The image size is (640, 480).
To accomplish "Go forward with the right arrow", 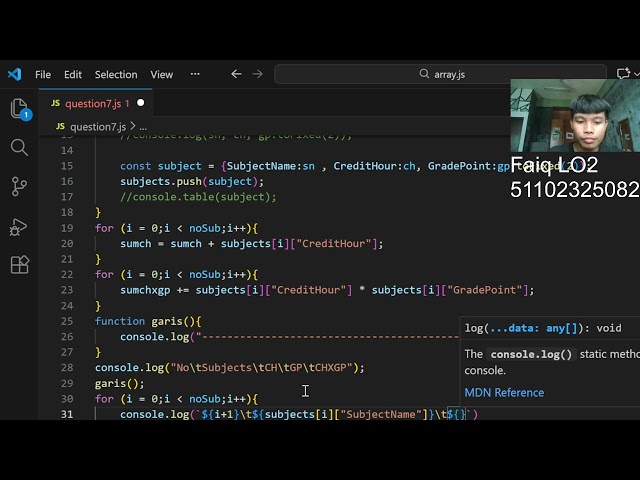I will 258,74.
